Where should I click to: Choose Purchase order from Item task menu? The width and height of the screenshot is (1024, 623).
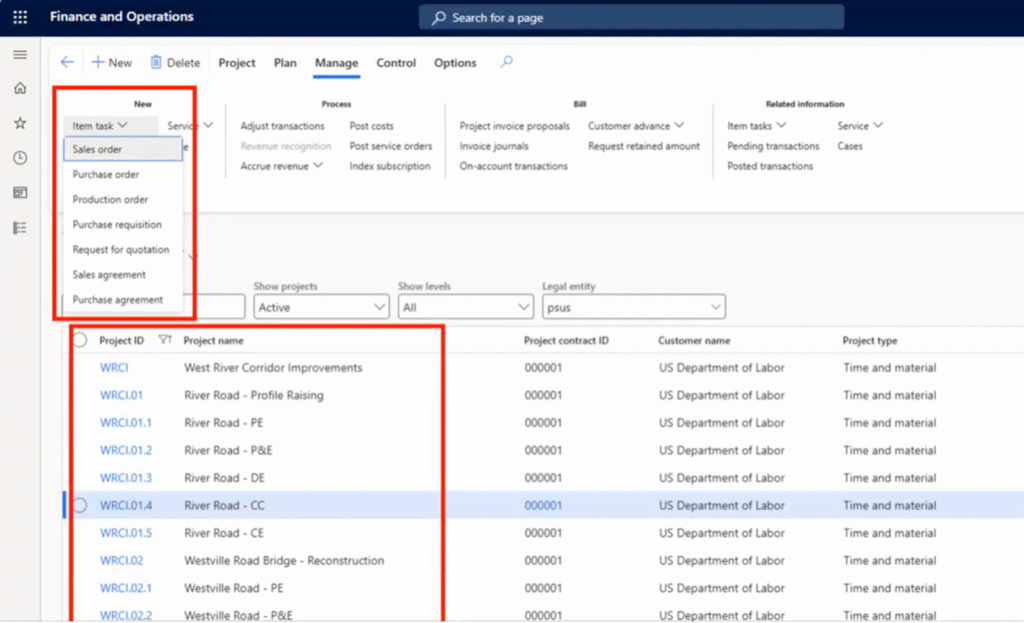[x=105, y=174]
